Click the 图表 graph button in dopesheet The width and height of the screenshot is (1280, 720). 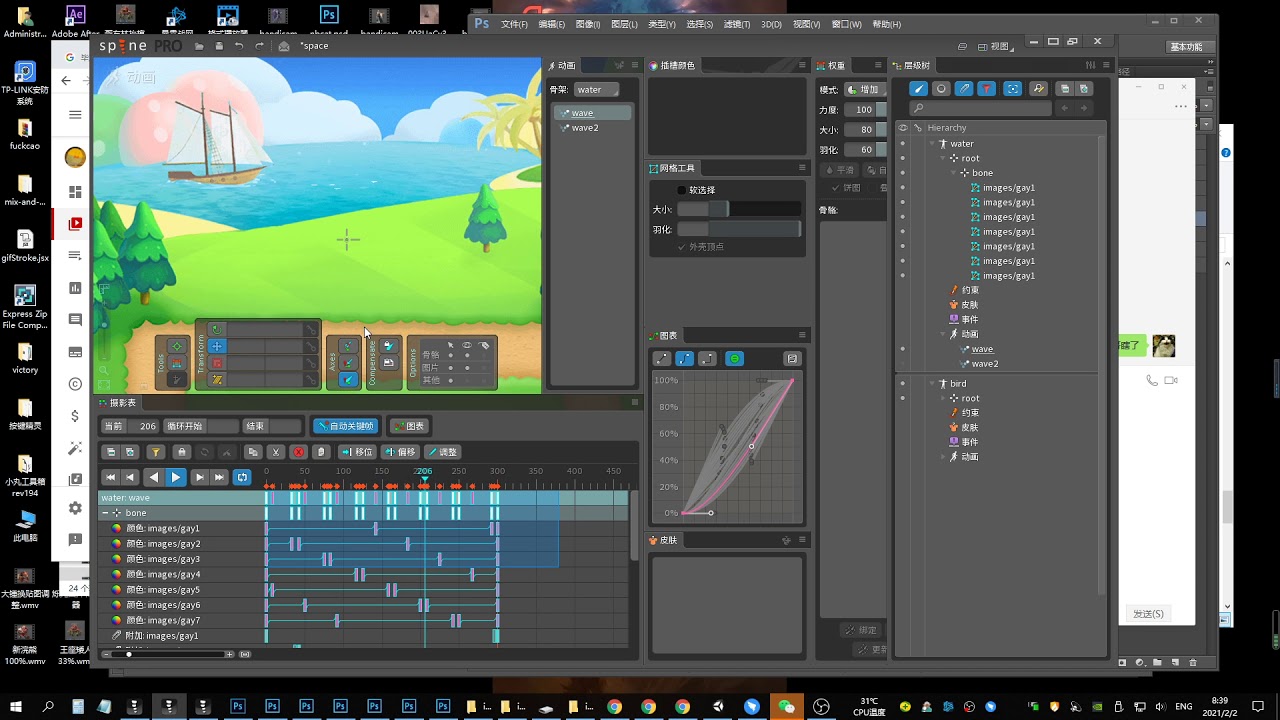coord(409,426)
